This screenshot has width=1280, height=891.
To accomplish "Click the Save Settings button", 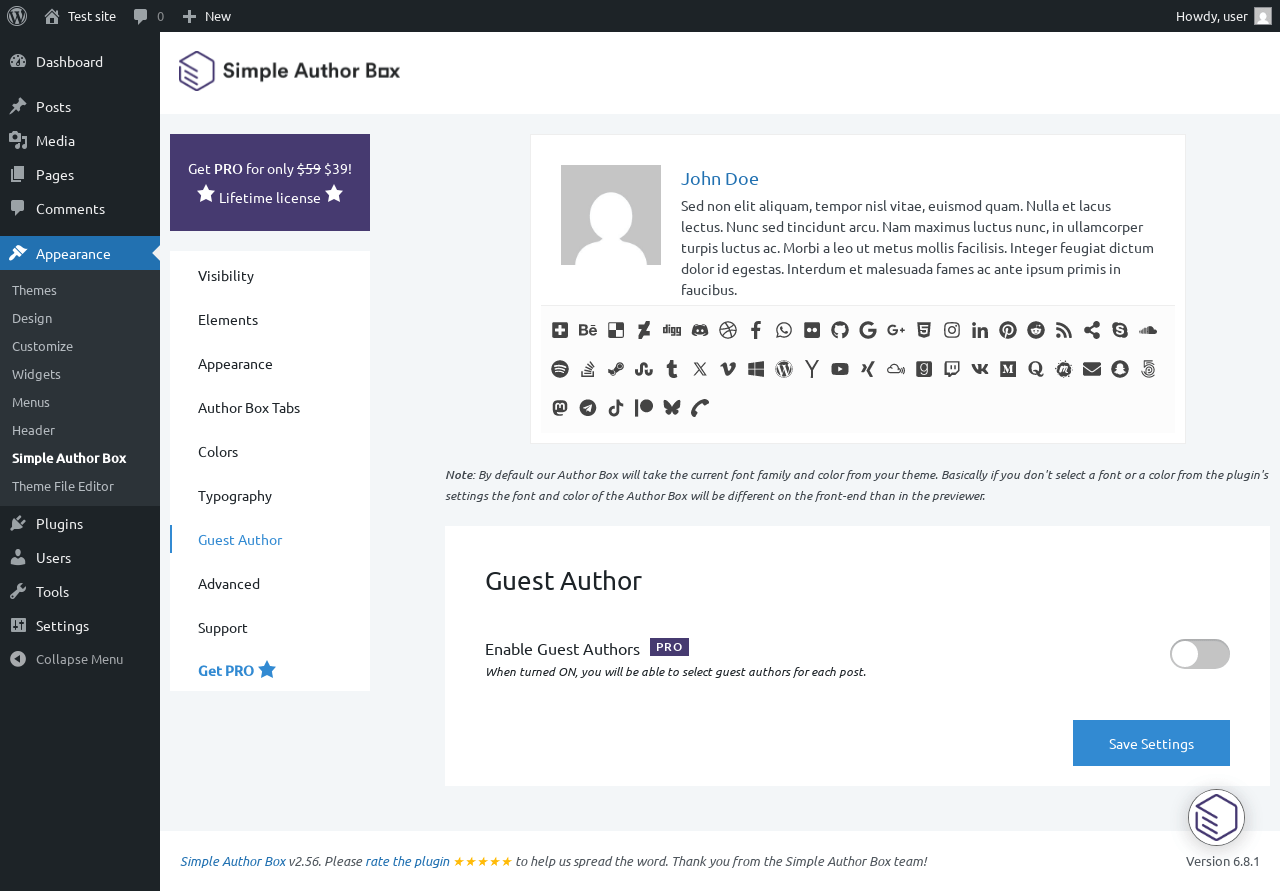I will [x=1151, y=743].
